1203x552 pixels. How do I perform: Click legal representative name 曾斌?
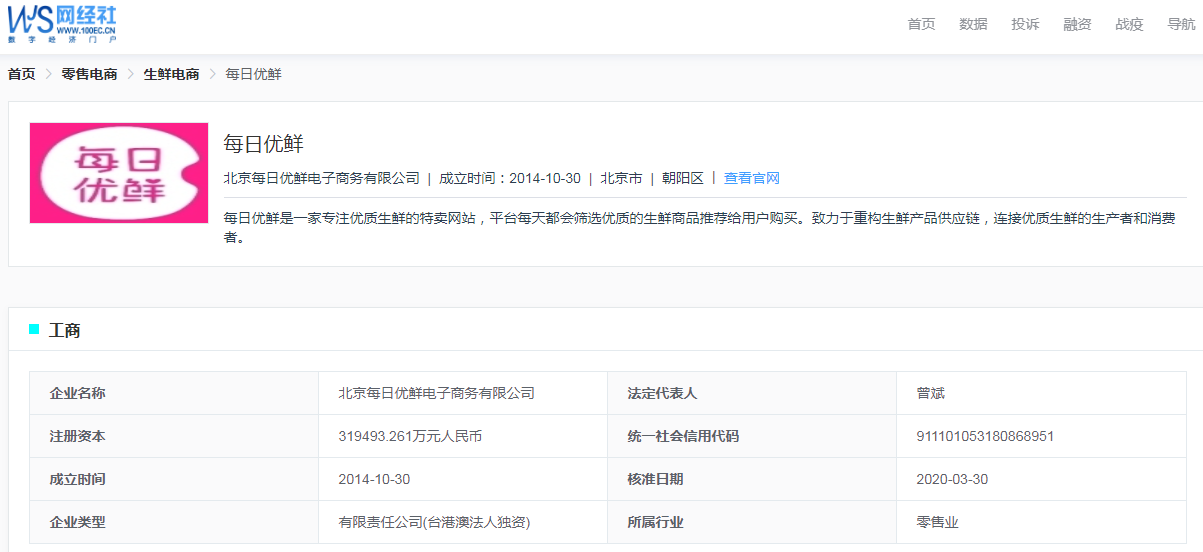pyautogui.click(x=930, y=393)
